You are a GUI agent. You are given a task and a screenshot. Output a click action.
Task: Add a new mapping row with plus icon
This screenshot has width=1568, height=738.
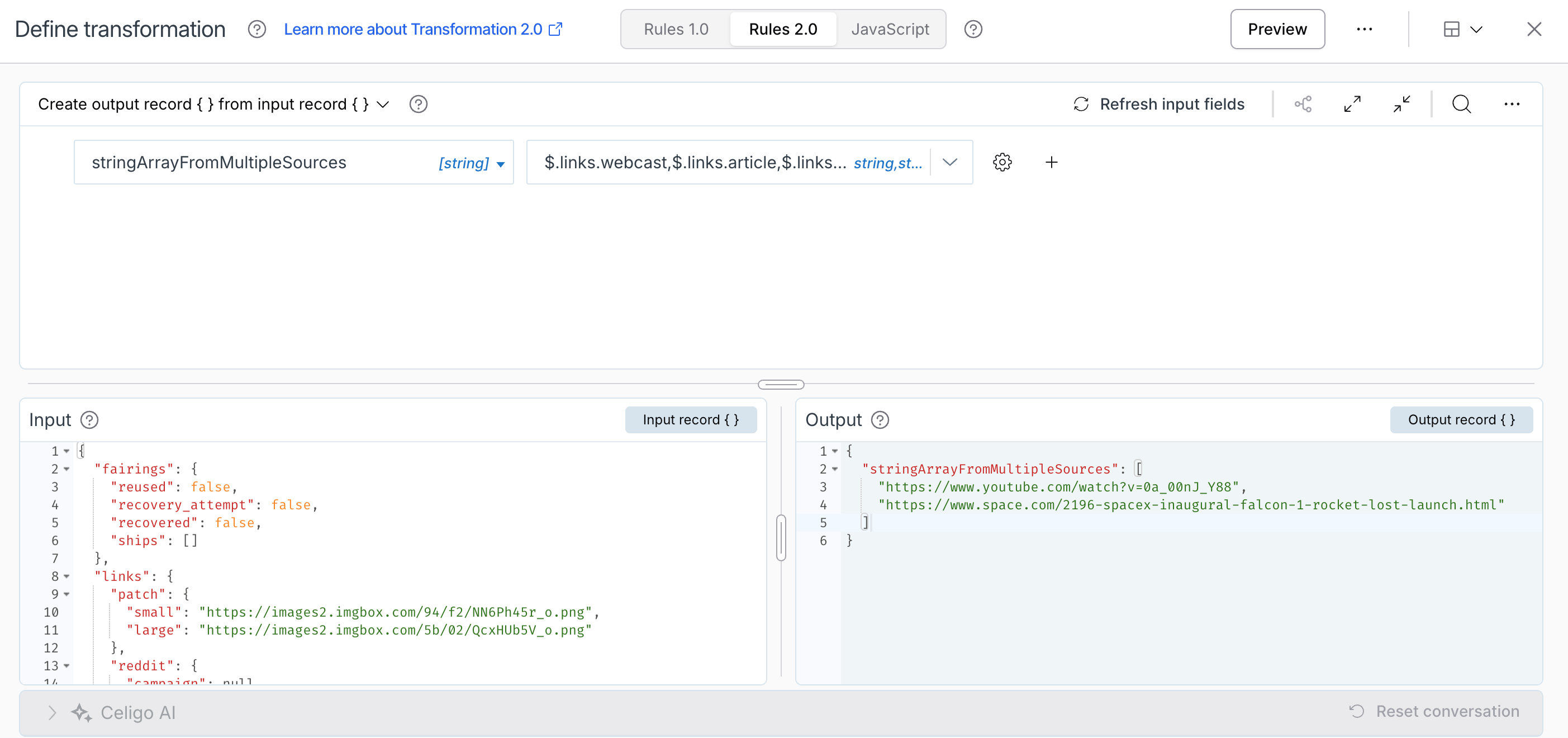tap(1051, 162)
